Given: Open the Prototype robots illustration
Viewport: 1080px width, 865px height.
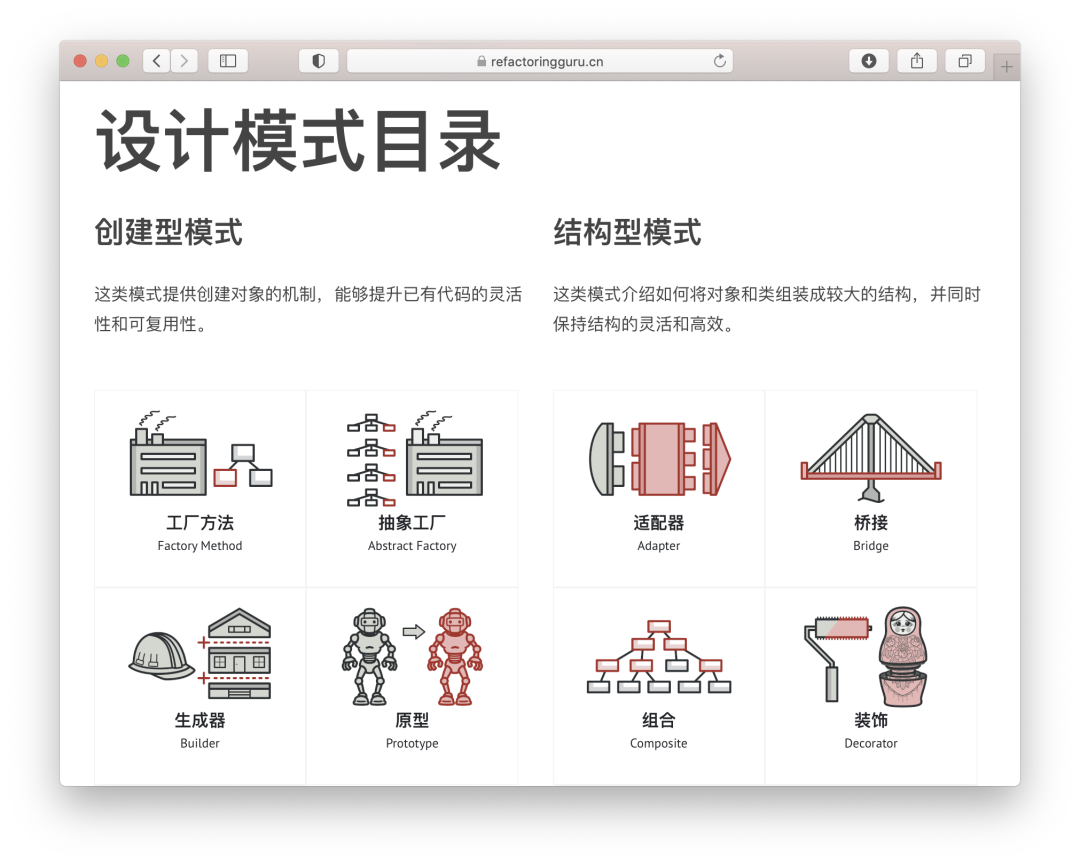Looking at the screenshot, I should [x=412, y=655].
